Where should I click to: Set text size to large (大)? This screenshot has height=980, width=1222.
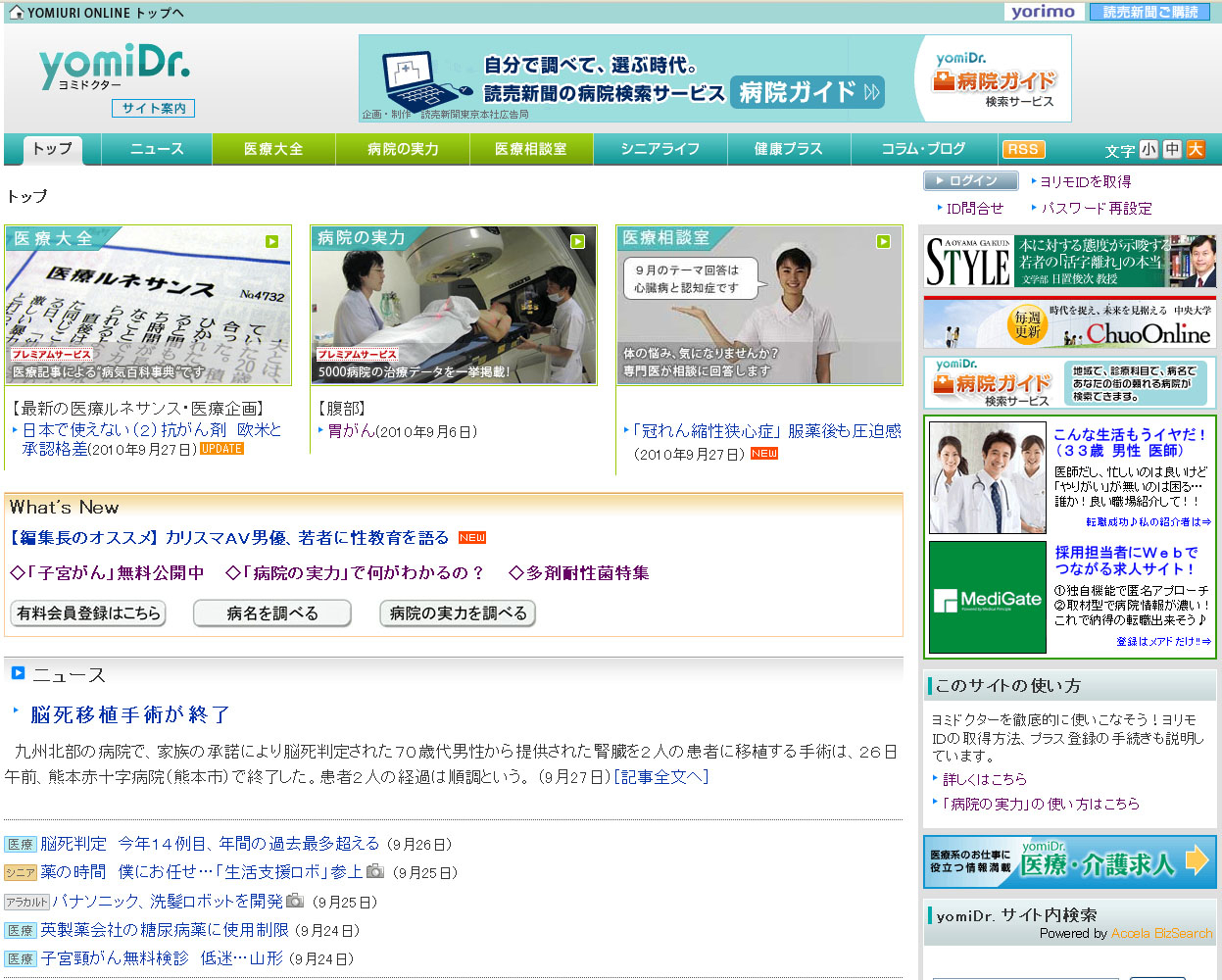tap(1196, 150)
